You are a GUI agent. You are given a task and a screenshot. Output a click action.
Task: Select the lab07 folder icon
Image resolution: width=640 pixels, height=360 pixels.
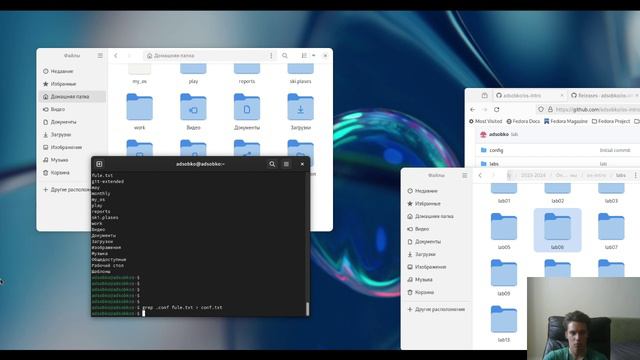pyautogui.click(x=611, y=227)
